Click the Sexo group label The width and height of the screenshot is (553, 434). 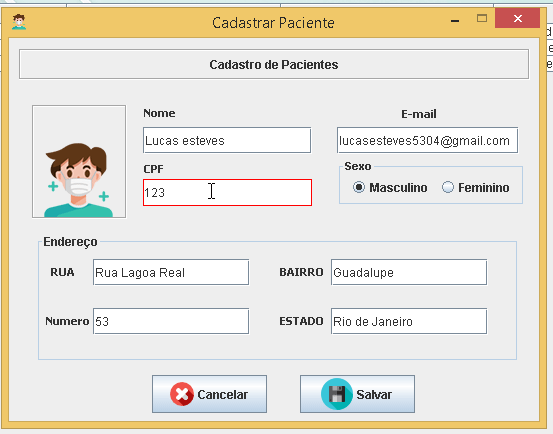coord(358,166)
